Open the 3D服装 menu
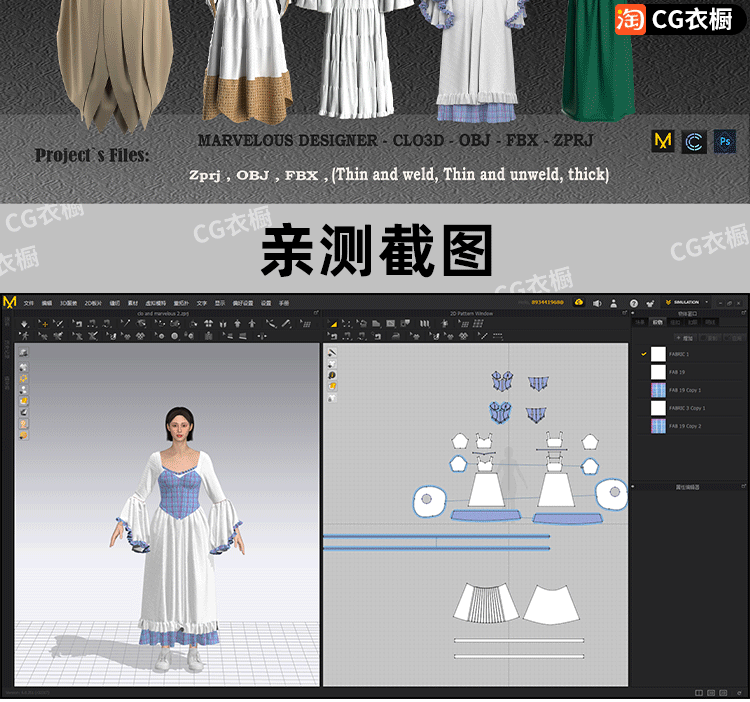The height and width of the screenshot is (702, 750). point(68,303)
